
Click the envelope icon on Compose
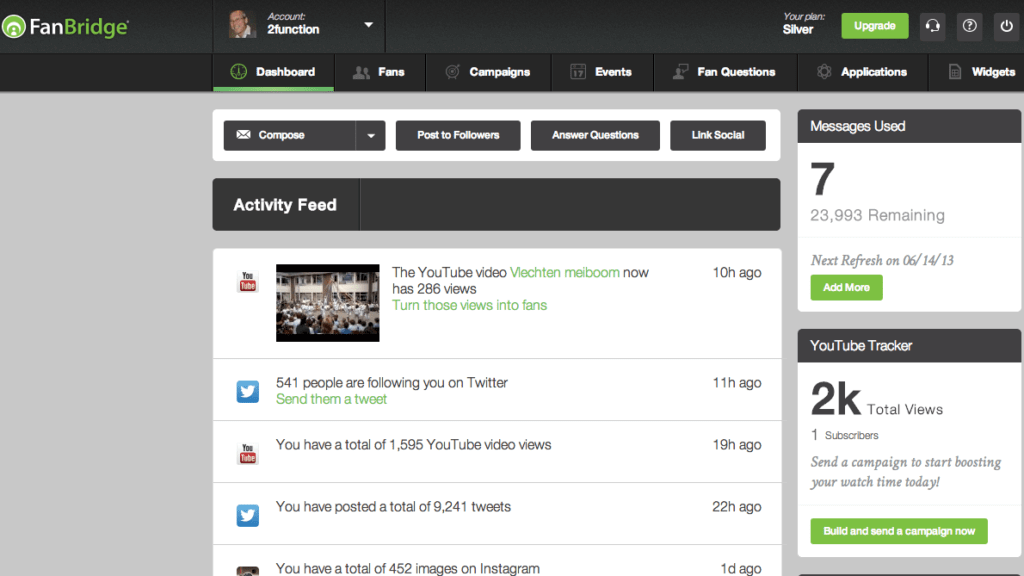pos(244,135)
